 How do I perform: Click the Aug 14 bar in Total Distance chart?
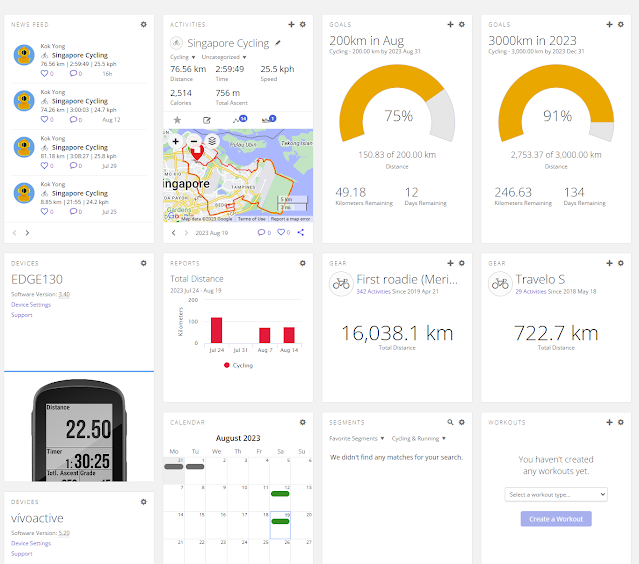click(289, 335)
